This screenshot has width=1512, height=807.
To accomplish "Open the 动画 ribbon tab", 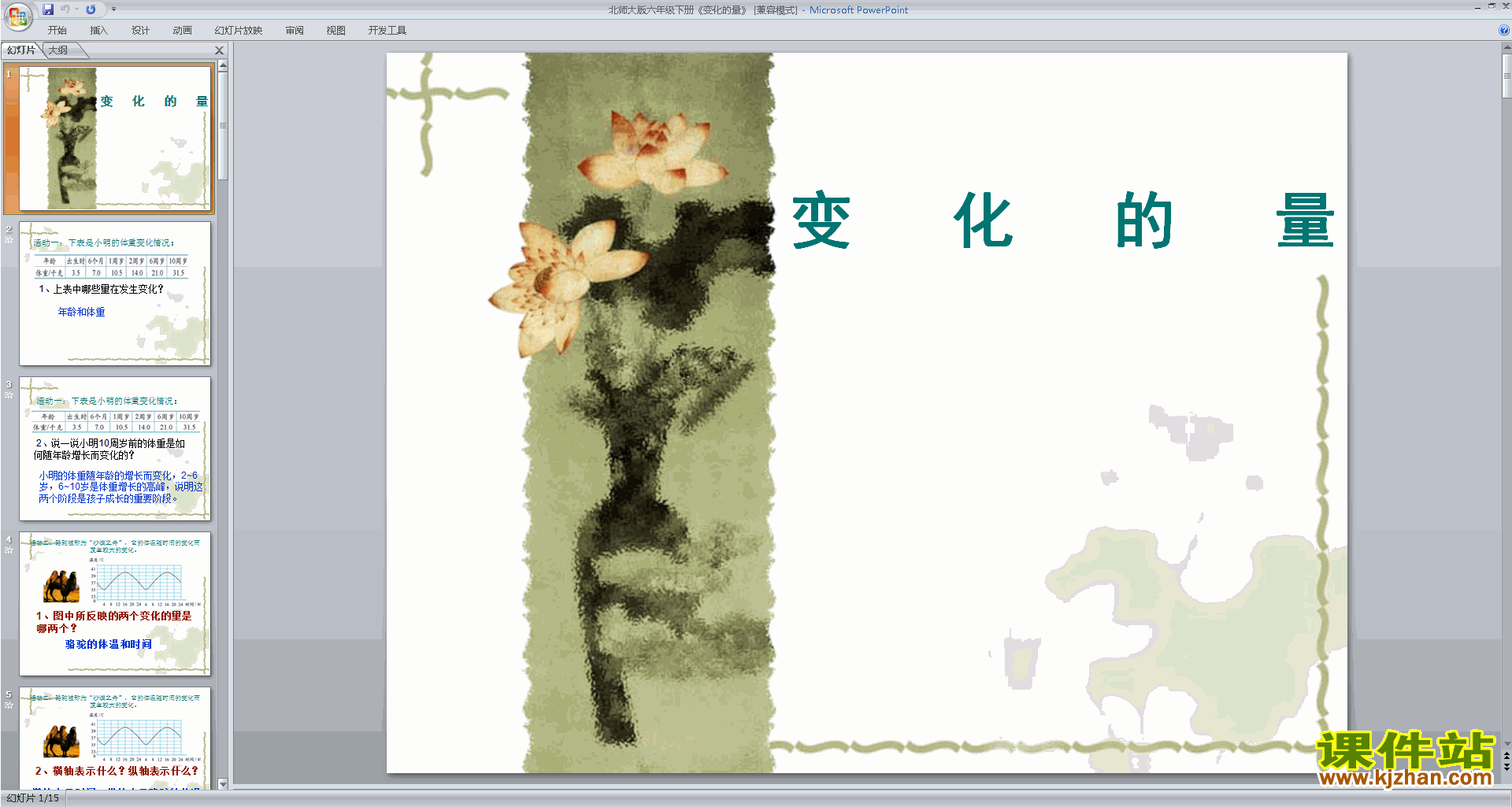I will [x=183, y=31].
